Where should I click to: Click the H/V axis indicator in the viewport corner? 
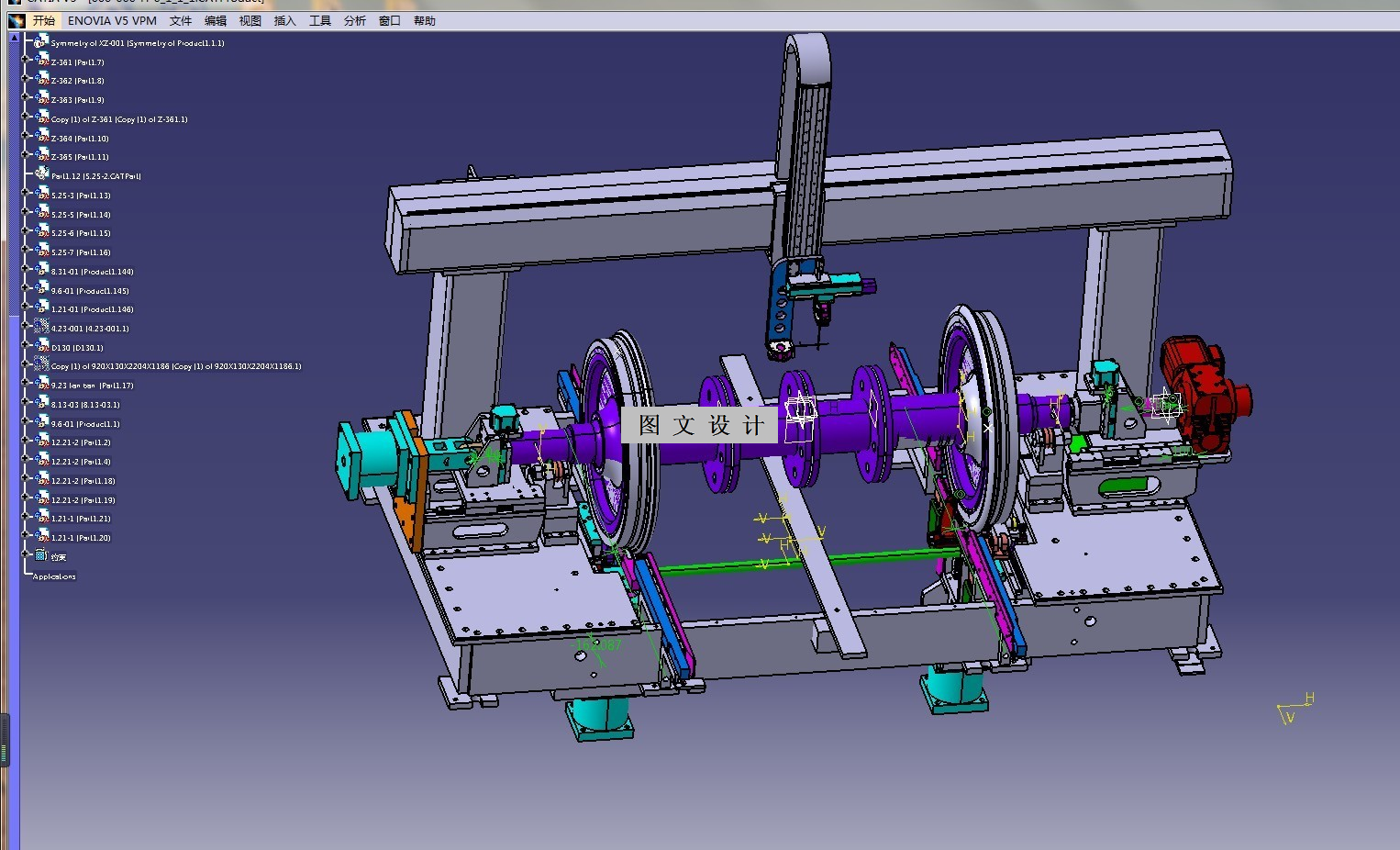click(x=1295, y=709)
